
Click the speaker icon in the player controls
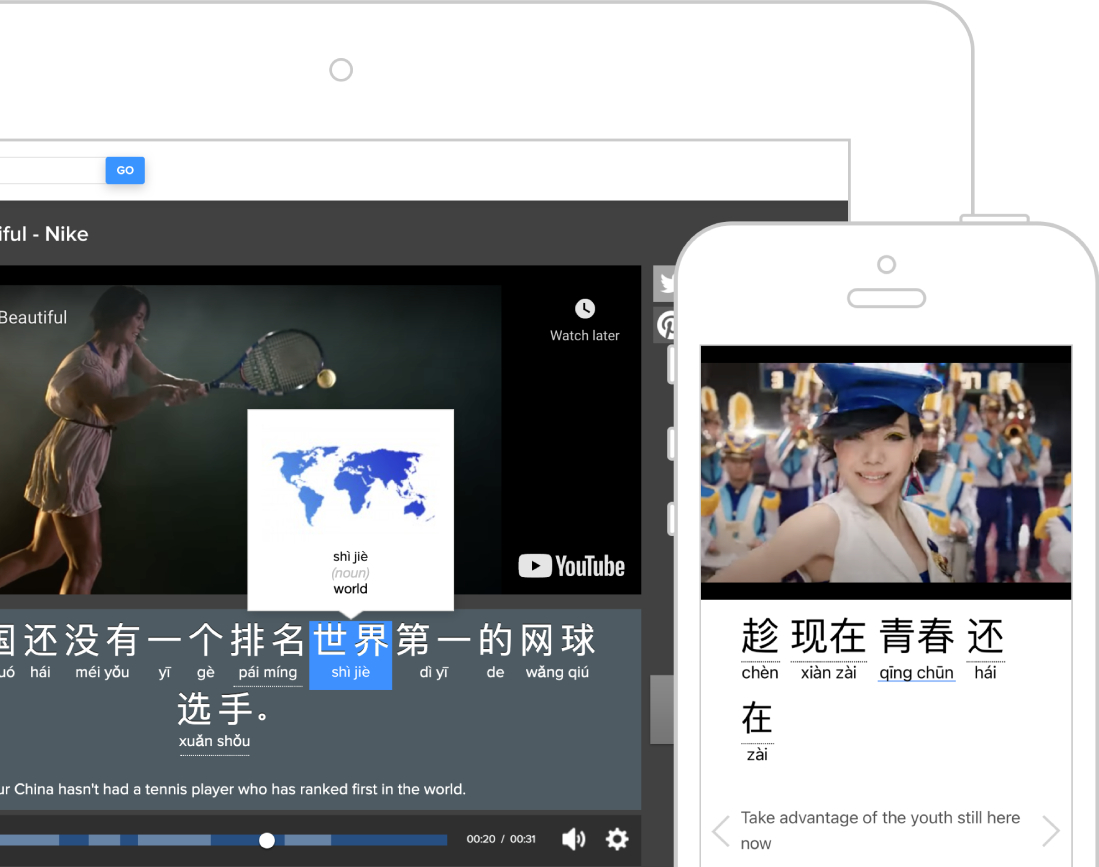(574, 840)
